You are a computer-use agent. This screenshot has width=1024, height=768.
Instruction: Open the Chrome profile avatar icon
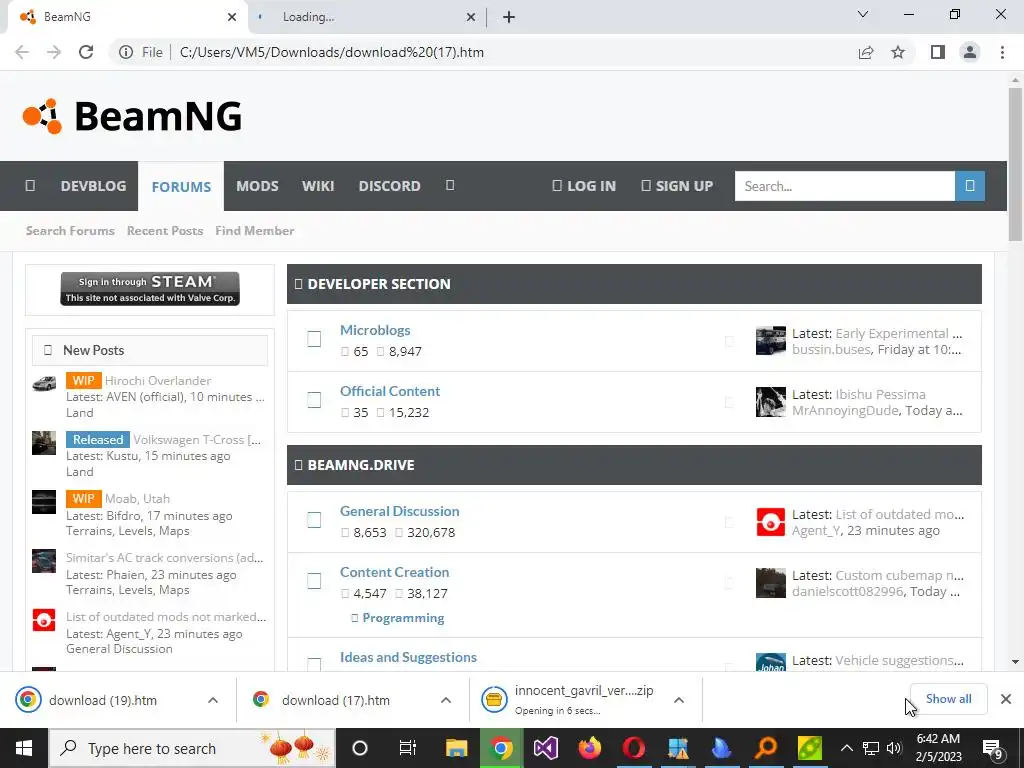tap(970, 52)
